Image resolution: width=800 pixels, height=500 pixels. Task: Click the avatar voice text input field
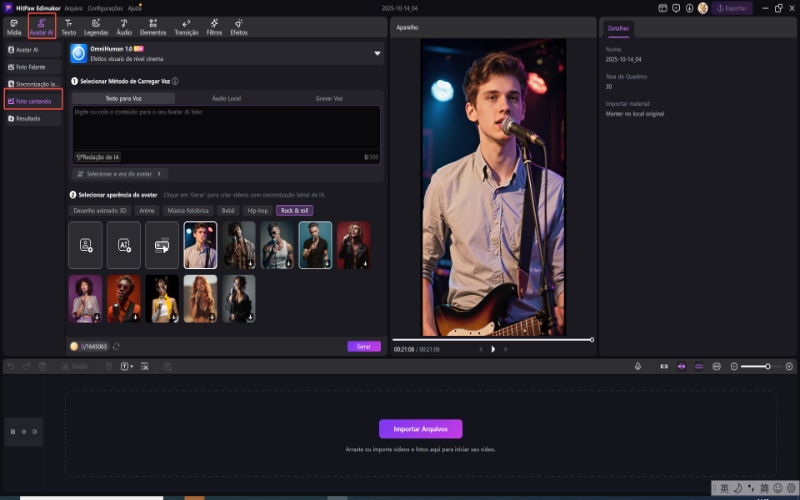tap(225, 127)
